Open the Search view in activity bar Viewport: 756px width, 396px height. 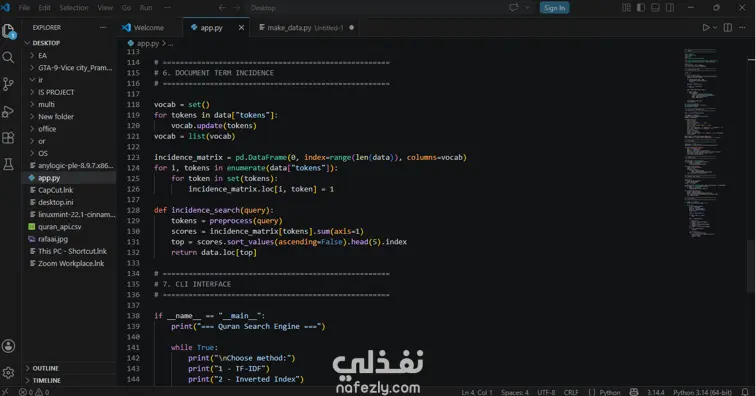8,58
